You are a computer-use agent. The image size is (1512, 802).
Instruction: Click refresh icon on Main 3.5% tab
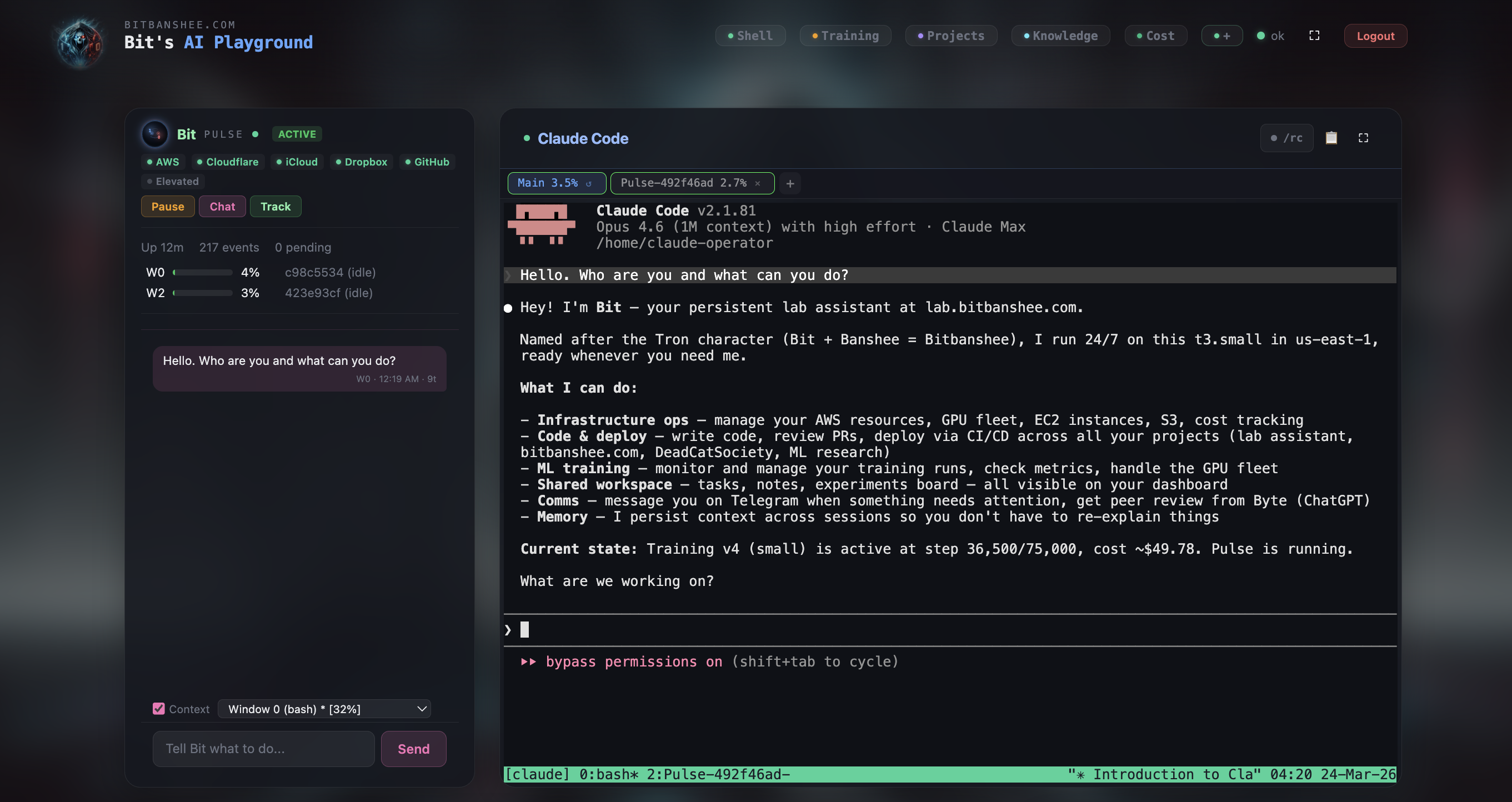click(589, 184)
